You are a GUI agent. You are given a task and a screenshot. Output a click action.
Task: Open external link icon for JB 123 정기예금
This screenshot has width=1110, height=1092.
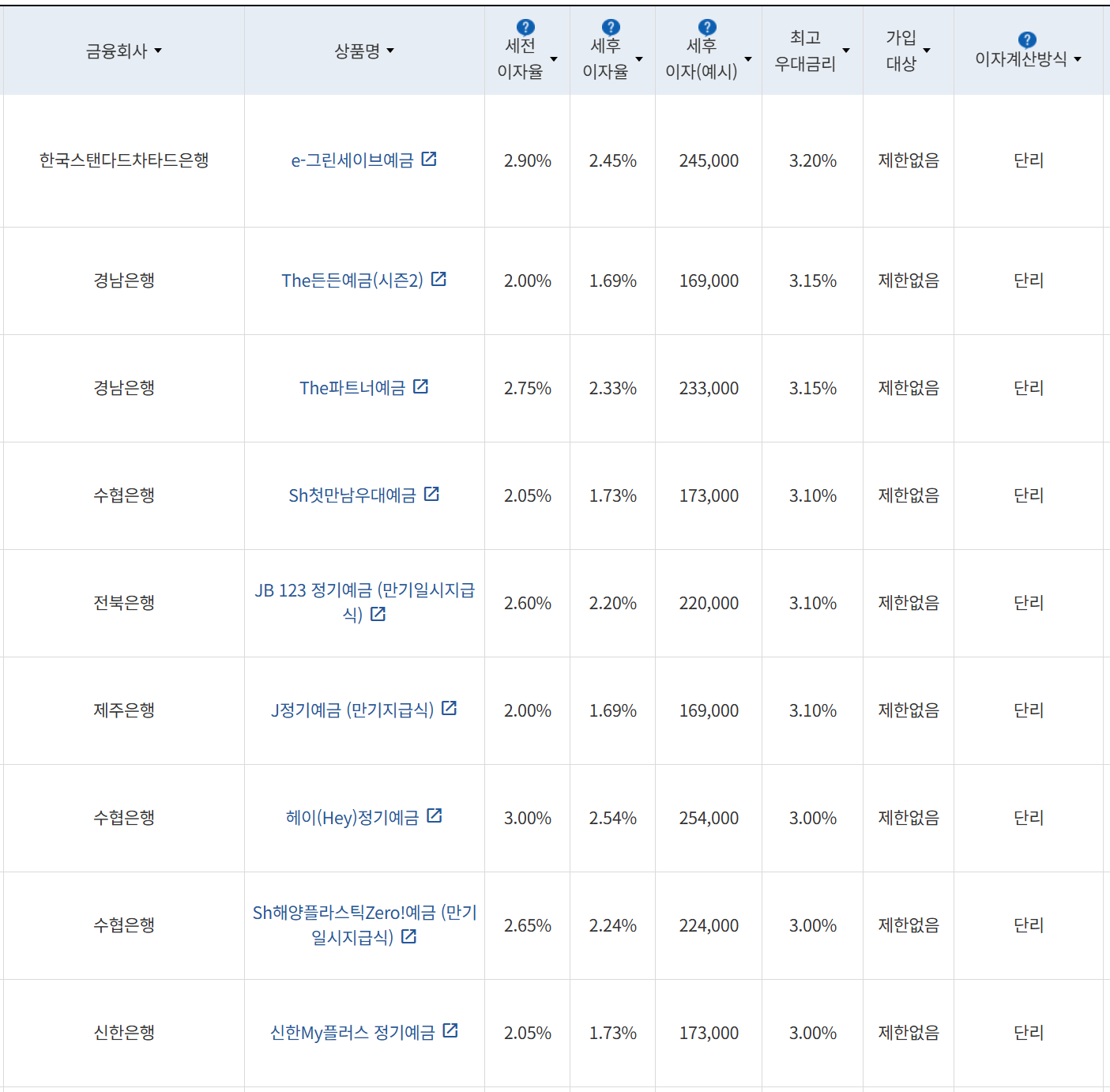click(378, 614)
